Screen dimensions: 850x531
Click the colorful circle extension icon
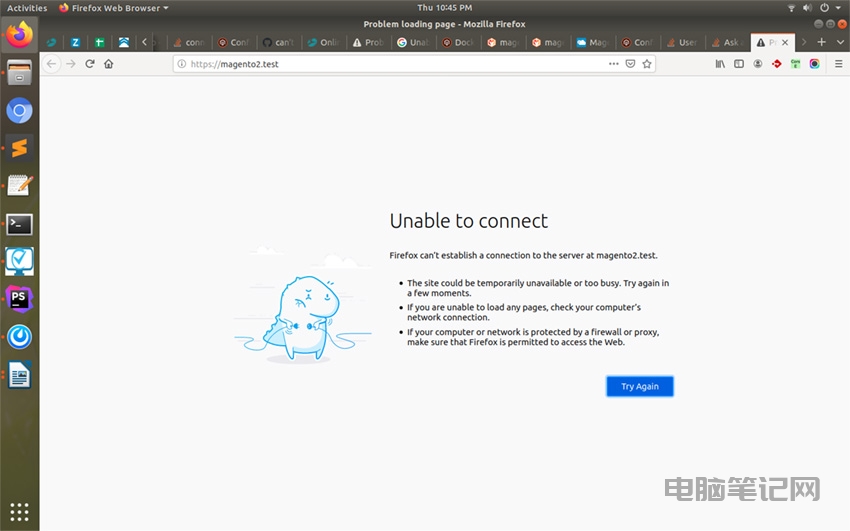click(814, 64)
